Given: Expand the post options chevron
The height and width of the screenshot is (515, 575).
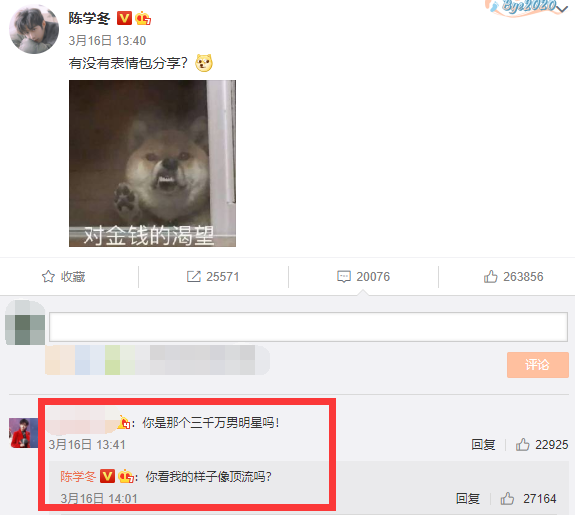Looking at the screenshot, I should point(563,9).
